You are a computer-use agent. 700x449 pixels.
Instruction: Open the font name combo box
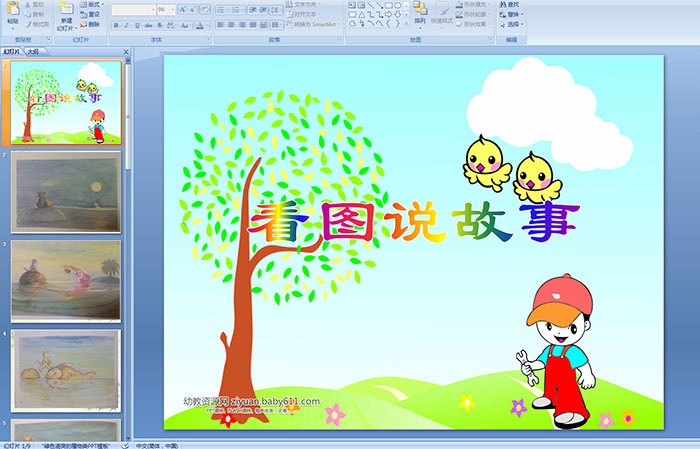click(133, 10)
